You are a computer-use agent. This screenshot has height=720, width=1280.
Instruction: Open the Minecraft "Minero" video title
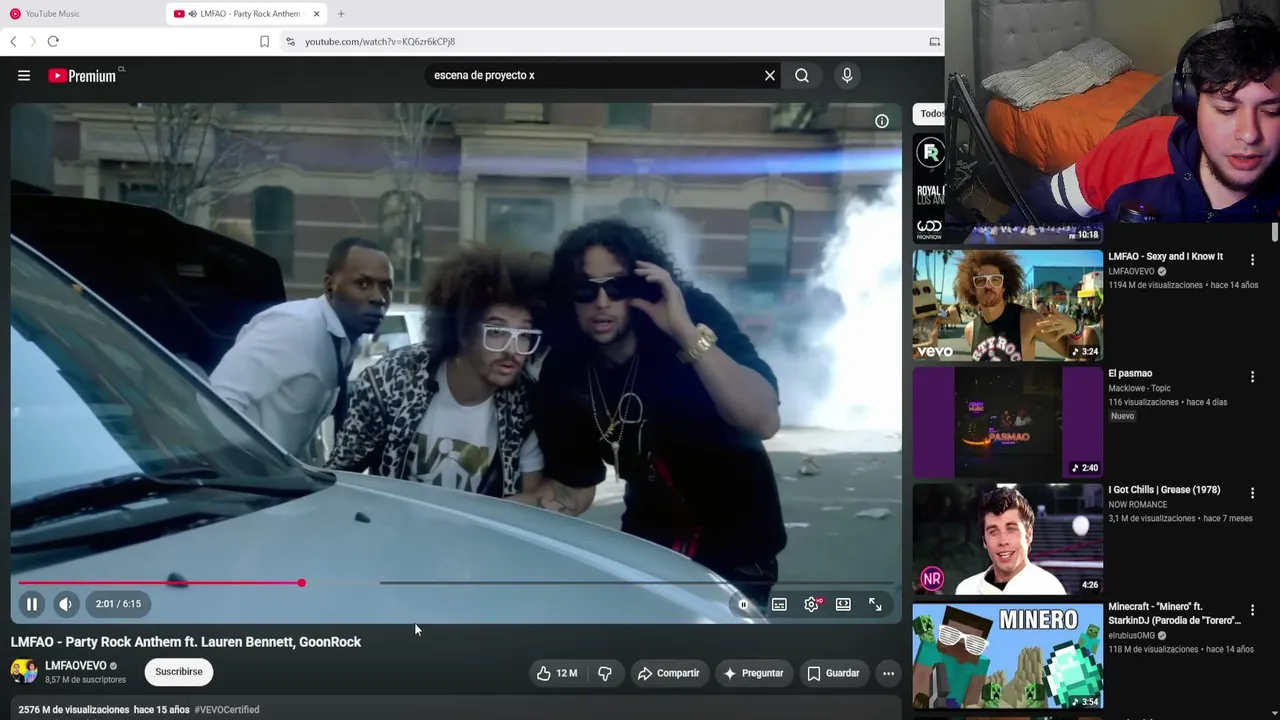tap(1174, 614)
